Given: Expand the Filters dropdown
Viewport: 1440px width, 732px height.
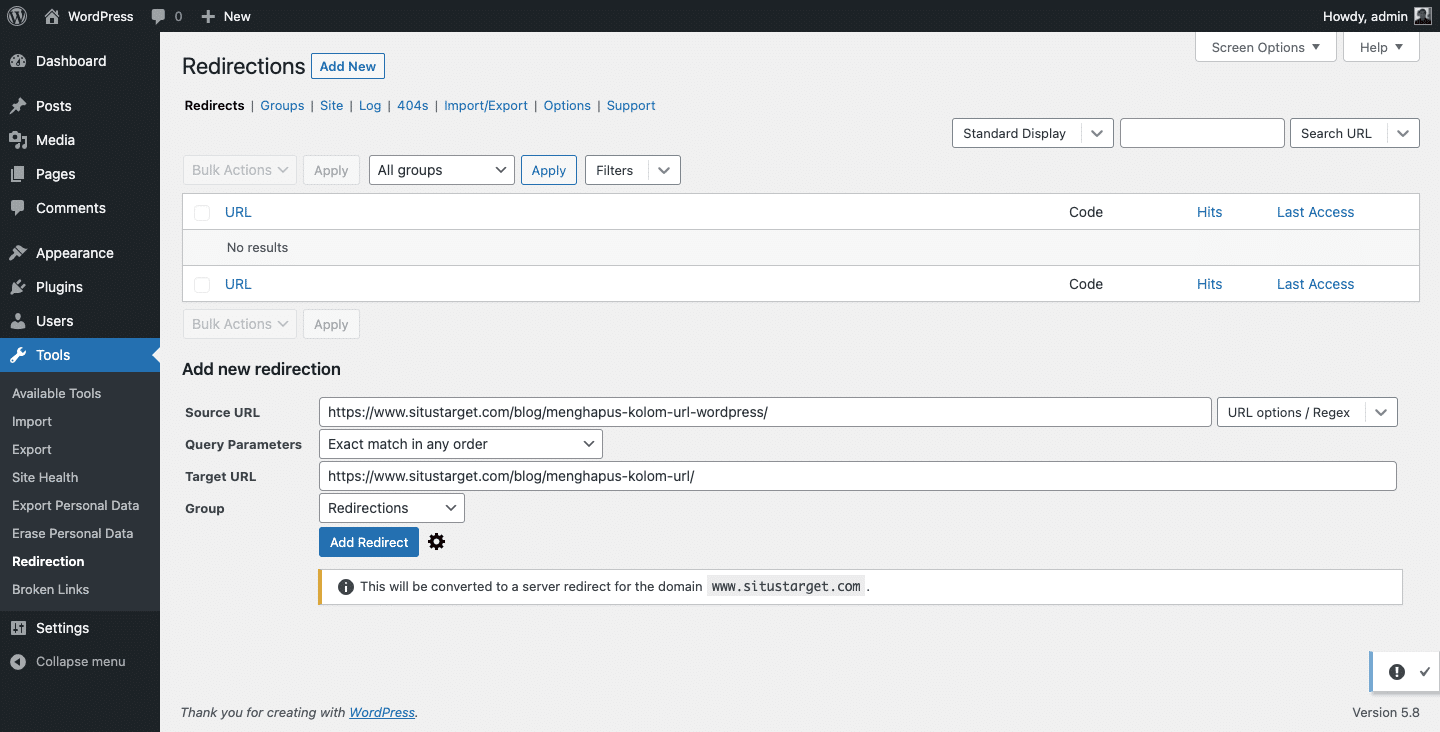Looking at the screenshot, I should [x=632, y=170].
